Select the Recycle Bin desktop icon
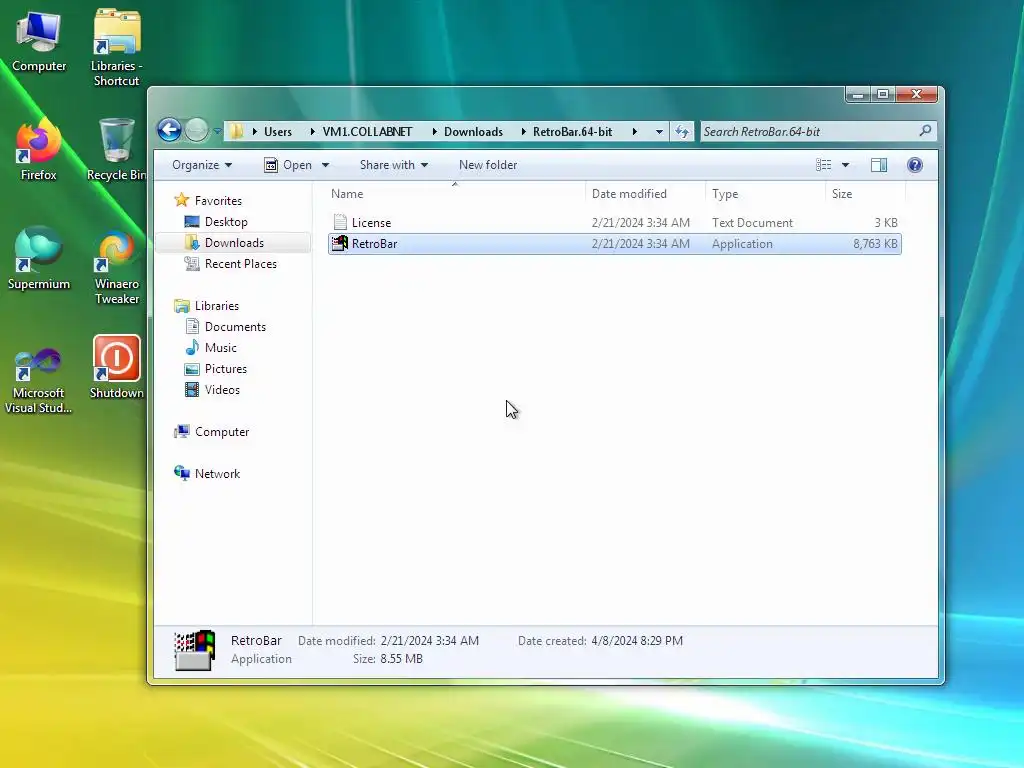The width and height of the screenshot is (1024, 768). tap(116, 149)
